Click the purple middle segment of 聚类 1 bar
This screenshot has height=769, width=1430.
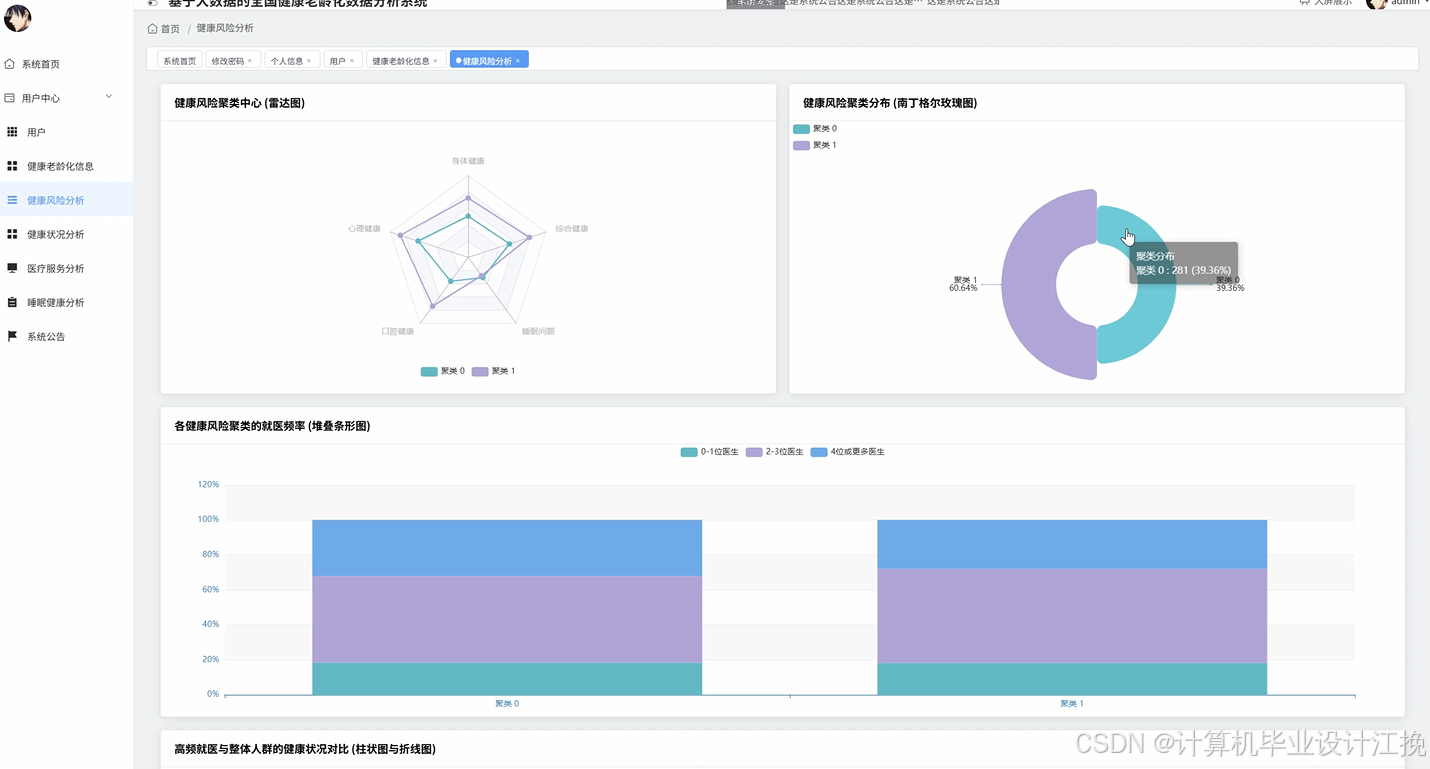click(1072, 616)
